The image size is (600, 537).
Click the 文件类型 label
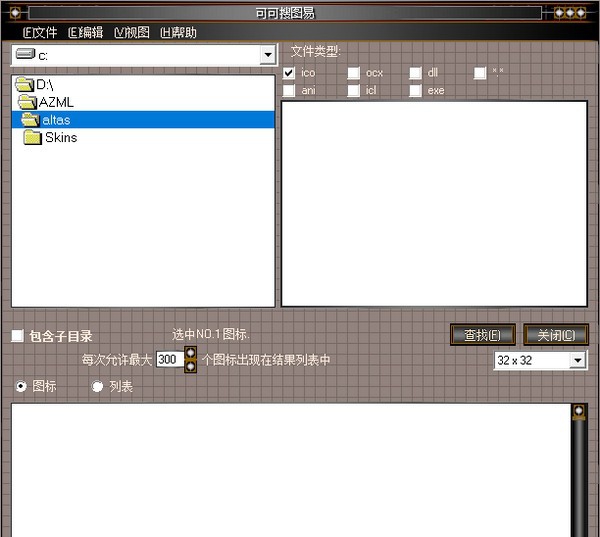point(316,51)
